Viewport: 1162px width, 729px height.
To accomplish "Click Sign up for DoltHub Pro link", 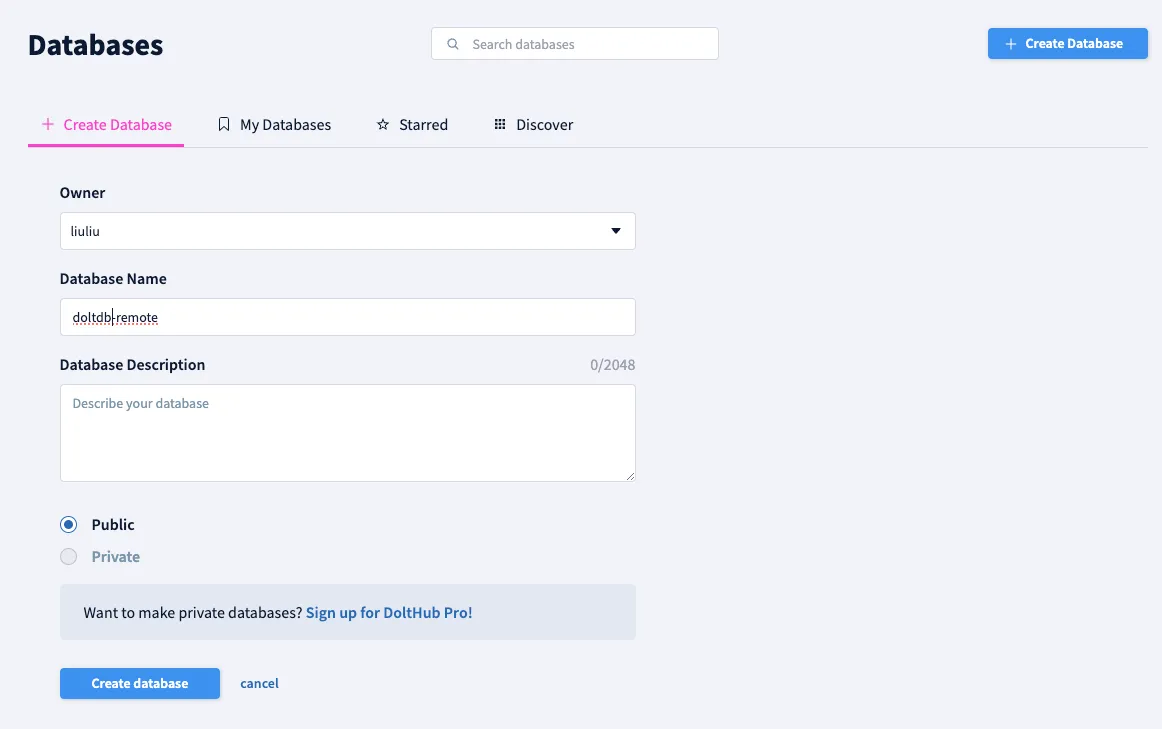I will point(389,612).
